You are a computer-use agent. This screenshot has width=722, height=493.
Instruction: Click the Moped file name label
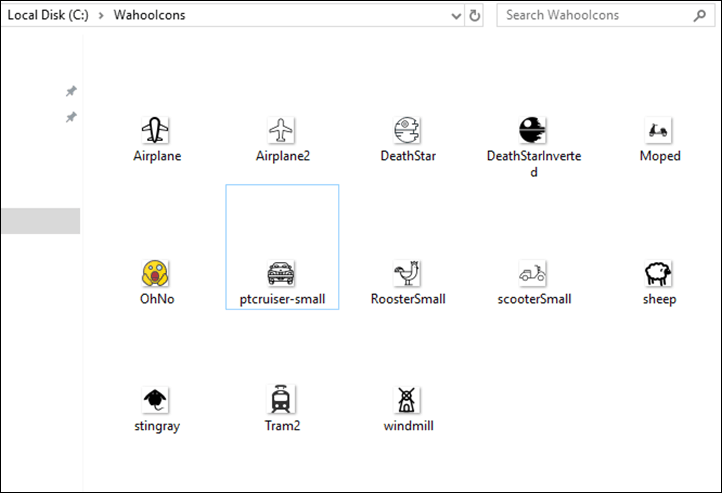point(660,156)
